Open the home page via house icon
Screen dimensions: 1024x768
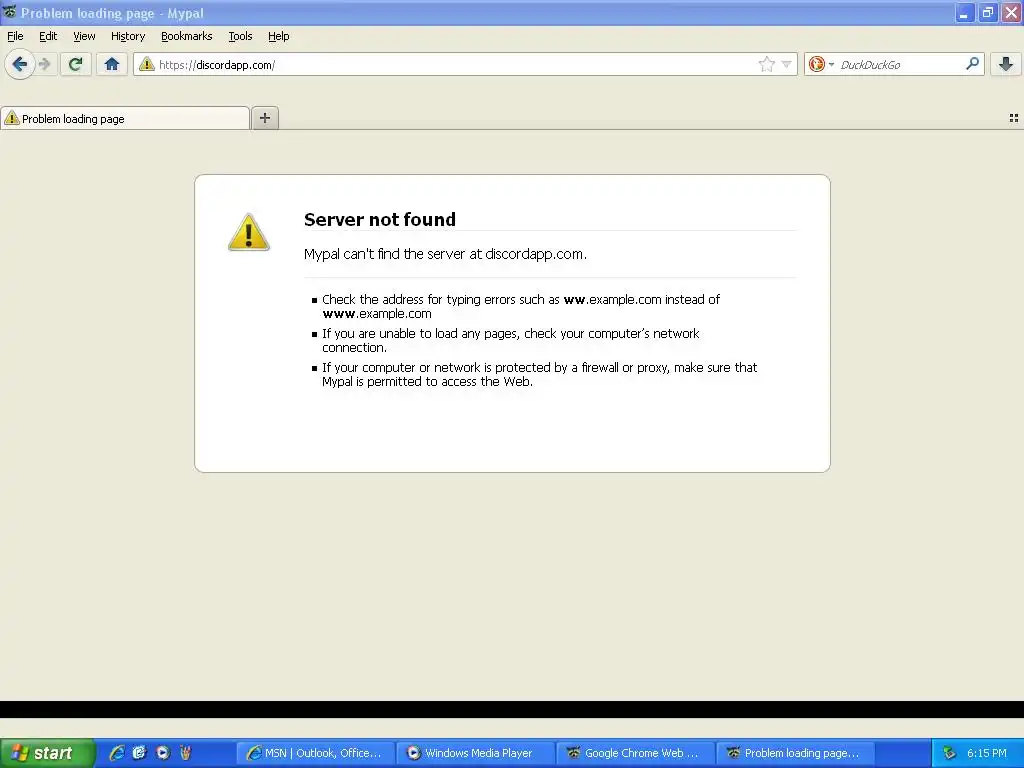pos(112,64)
